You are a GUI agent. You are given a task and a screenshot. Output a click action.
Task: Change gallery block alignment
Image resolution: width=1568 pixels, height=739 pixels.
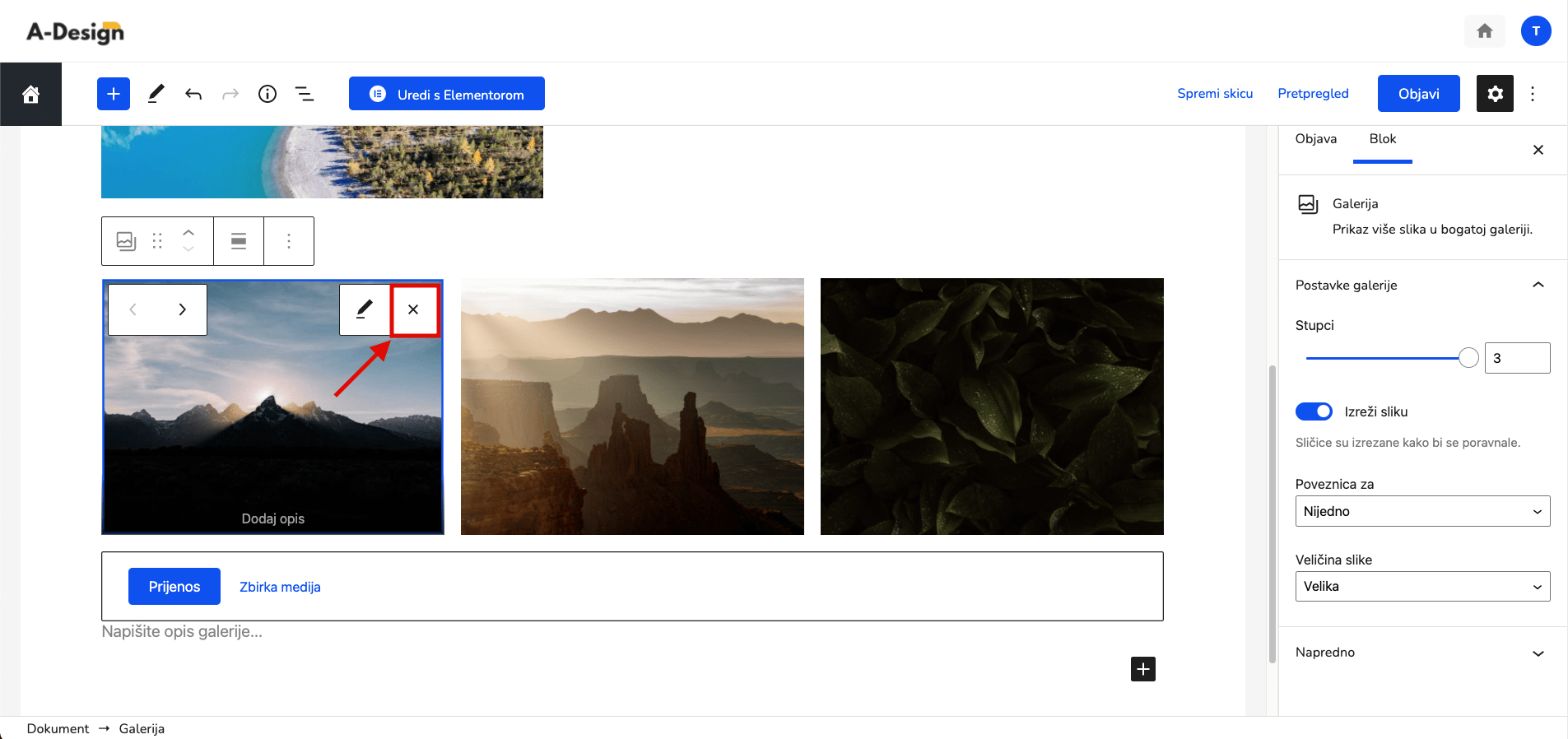(x=239, y=241)
